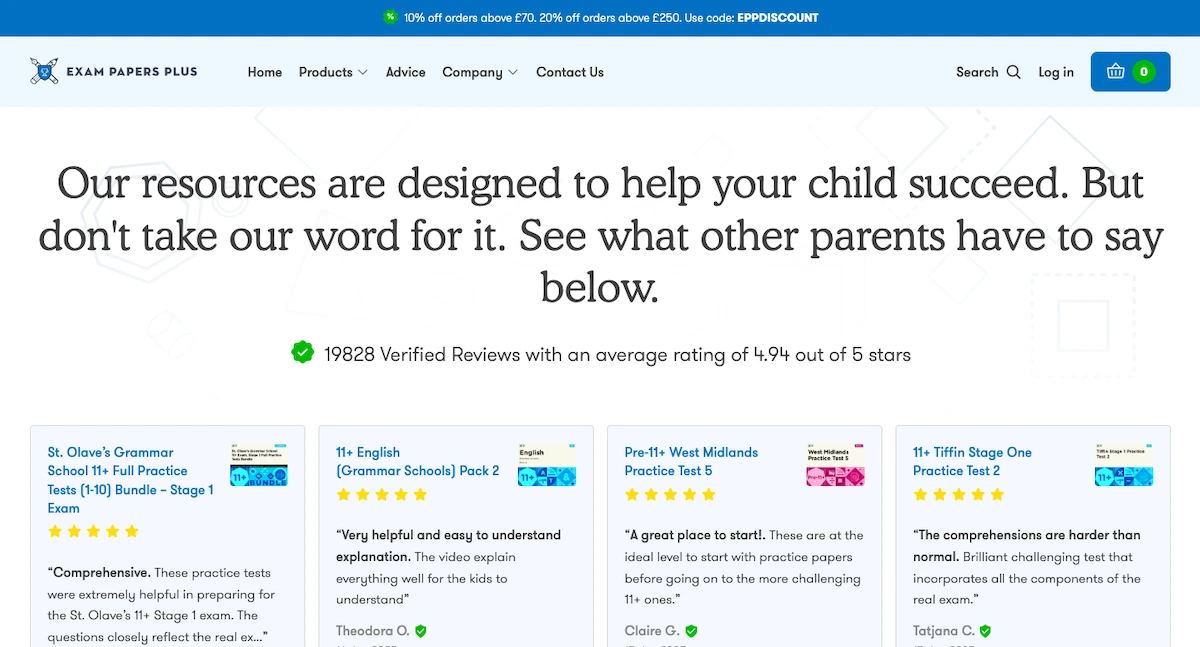Expand the Company dropdown menu
The height and width of the screenshot is (647, 1200).
point(480,72)
